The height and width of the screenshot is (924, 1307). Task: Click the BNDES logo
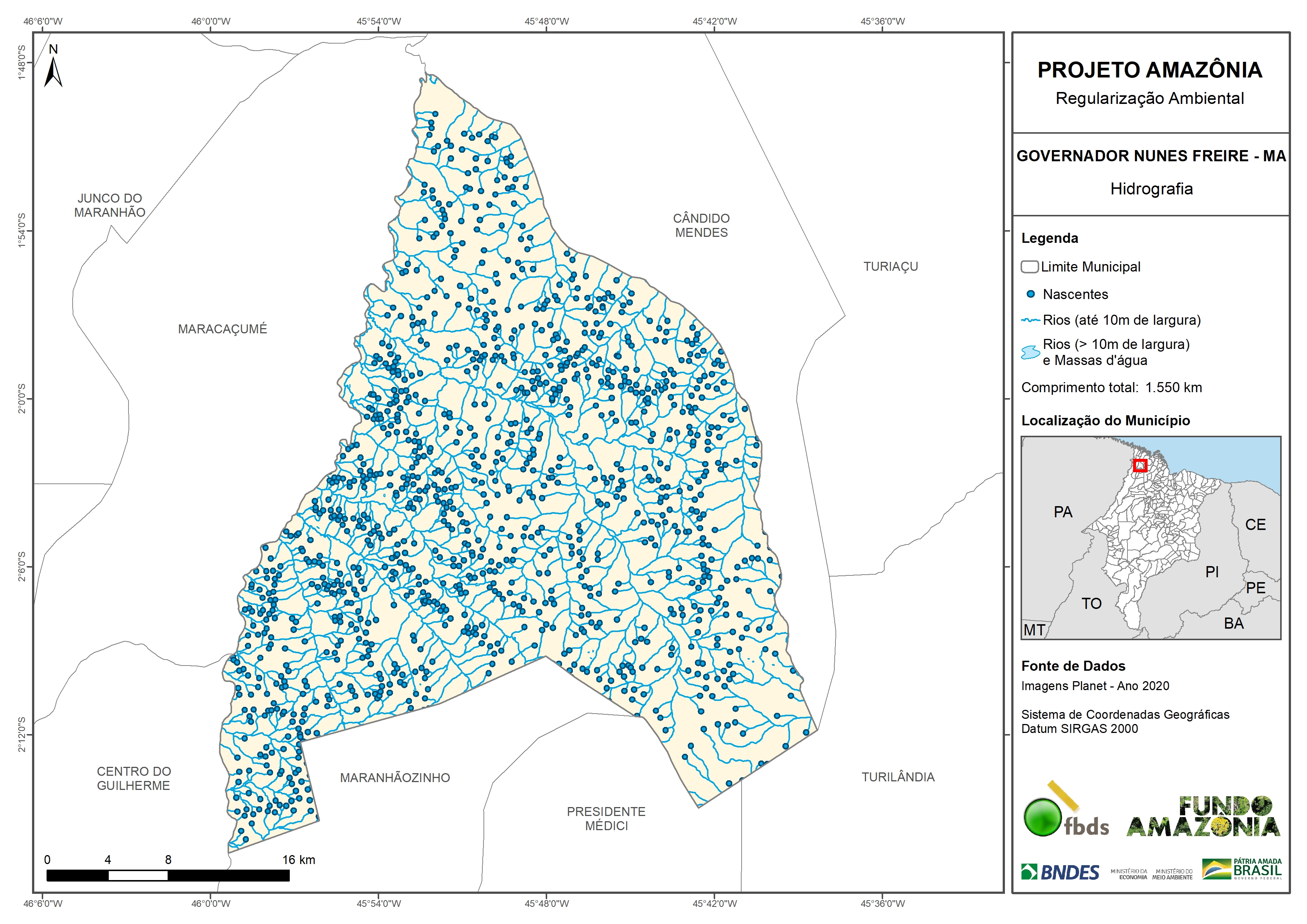pyautogui.click(x=1060, y=872)
